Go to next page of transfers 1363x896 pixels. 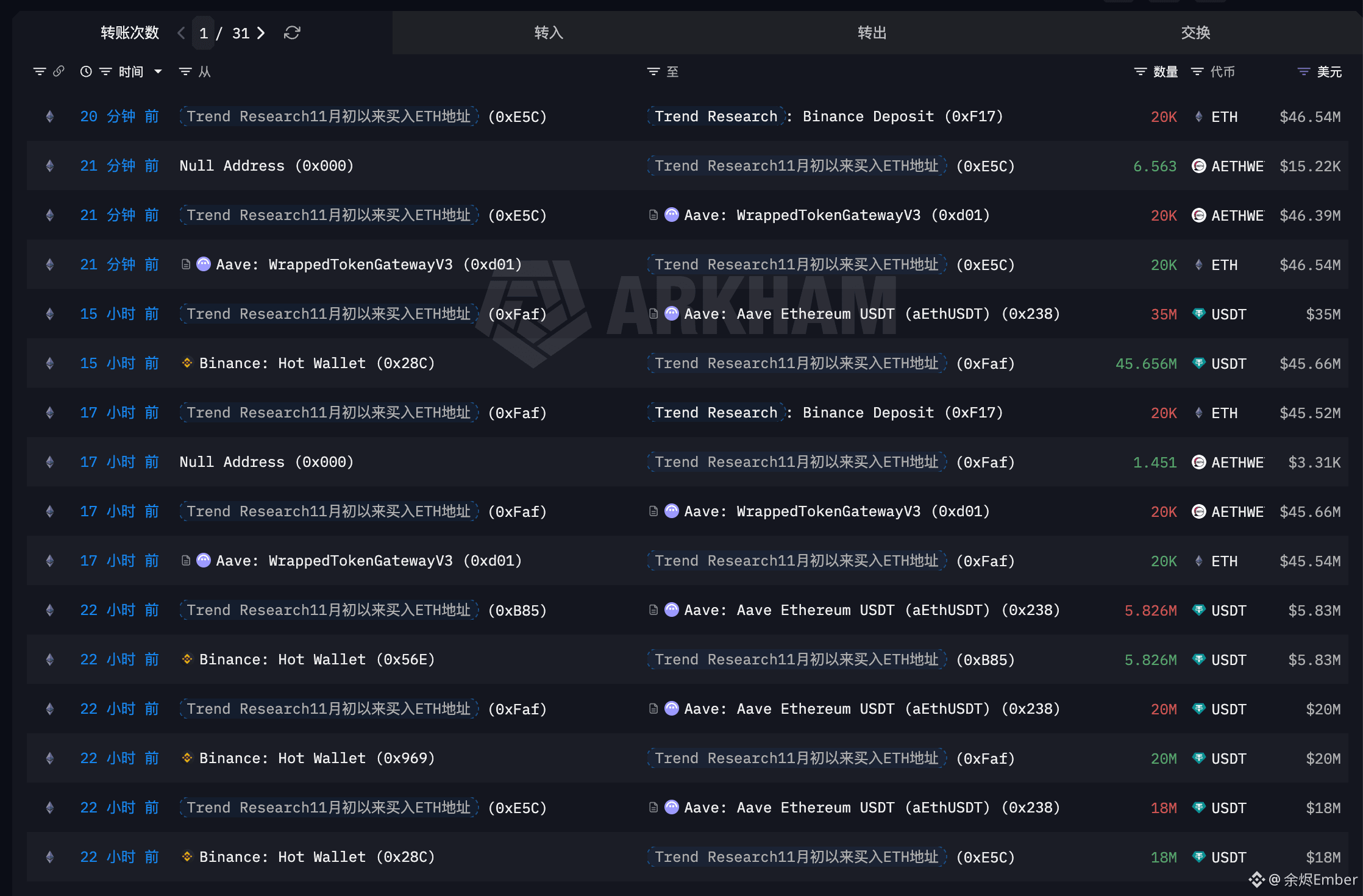(262, 33)
